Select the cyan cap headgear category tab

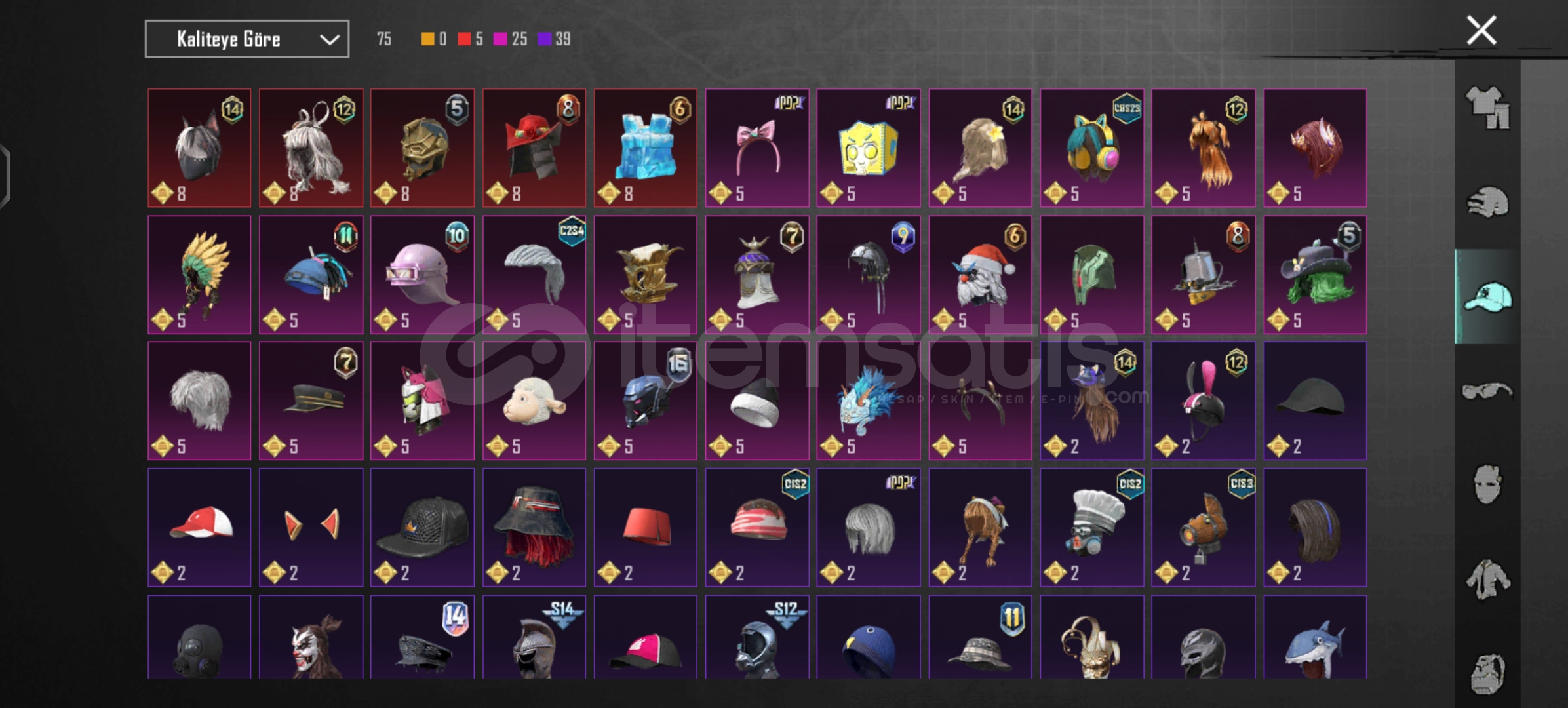pyautogui.click(x=1487, y=296)
